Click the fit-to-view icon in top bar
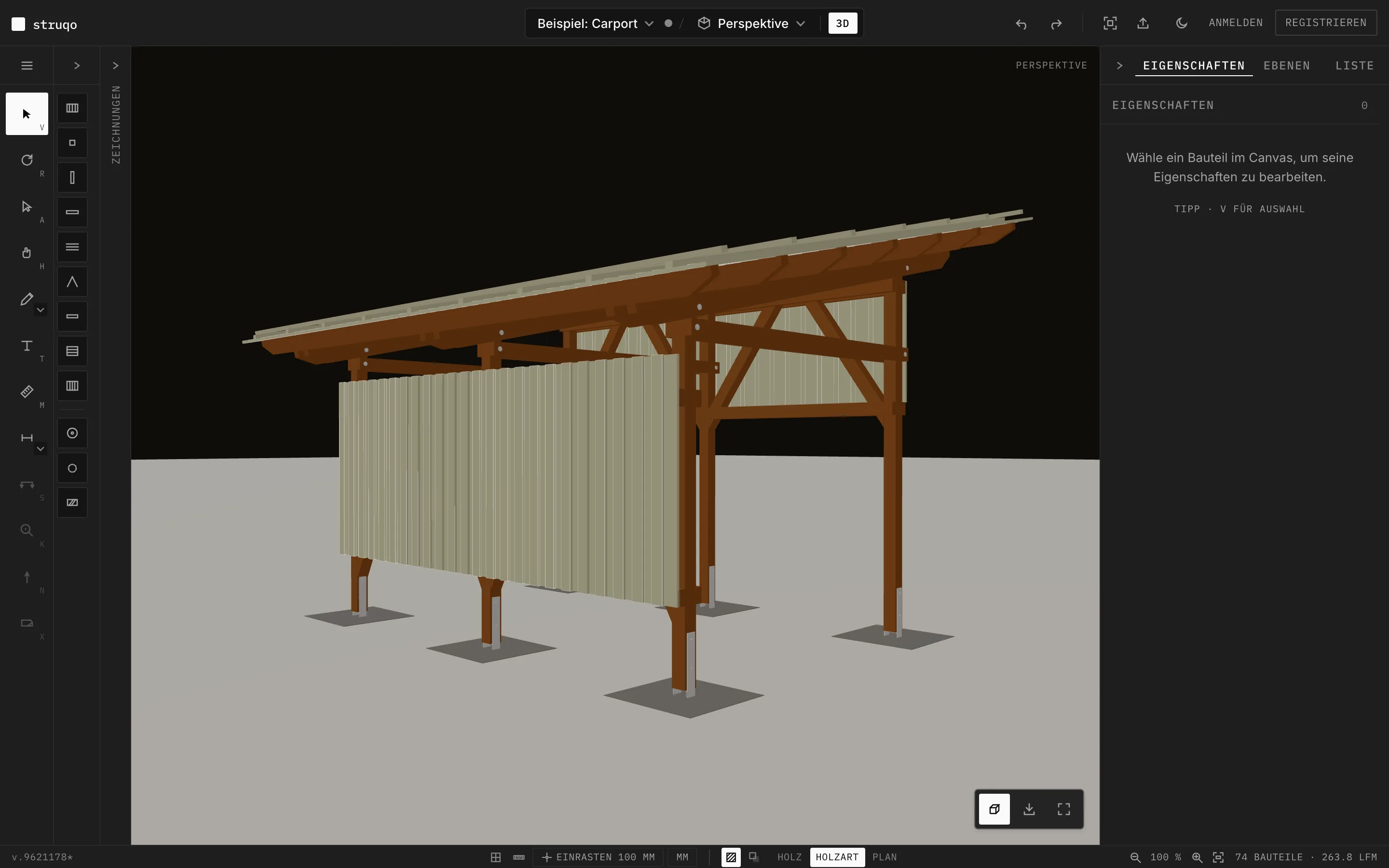Screen dimensions: 1389x868 (1110, 24)
